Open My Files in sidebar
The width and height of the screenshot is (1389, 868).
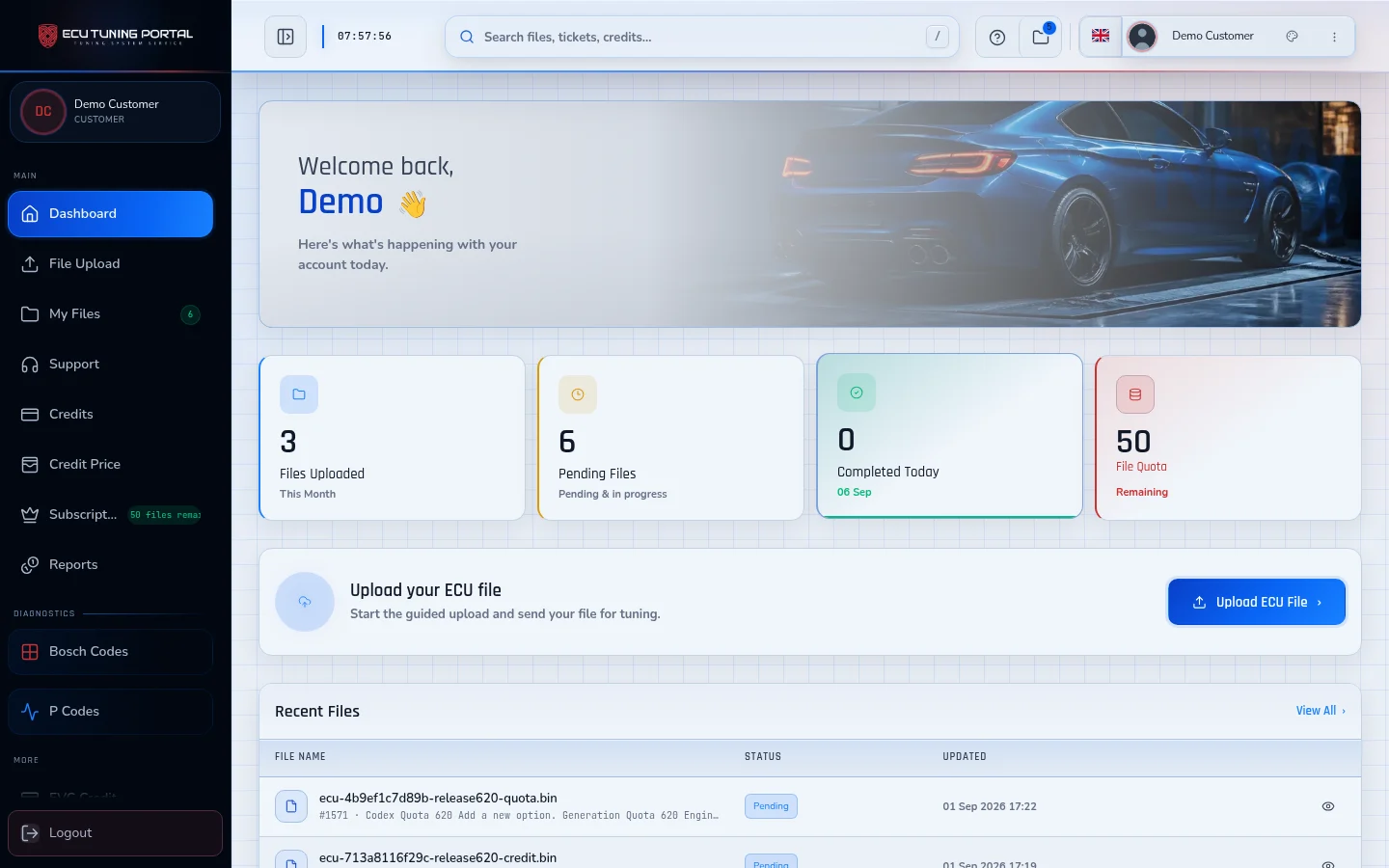point(110,314)
